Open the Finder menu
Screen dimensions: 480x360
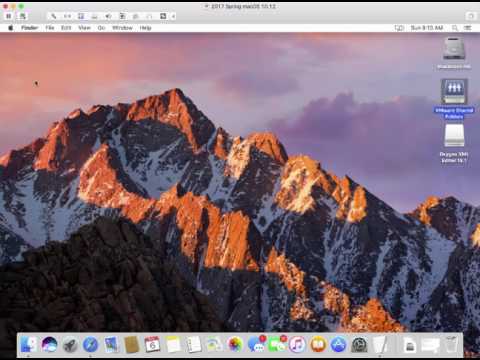pyautogui.click(x=30, y=28)
